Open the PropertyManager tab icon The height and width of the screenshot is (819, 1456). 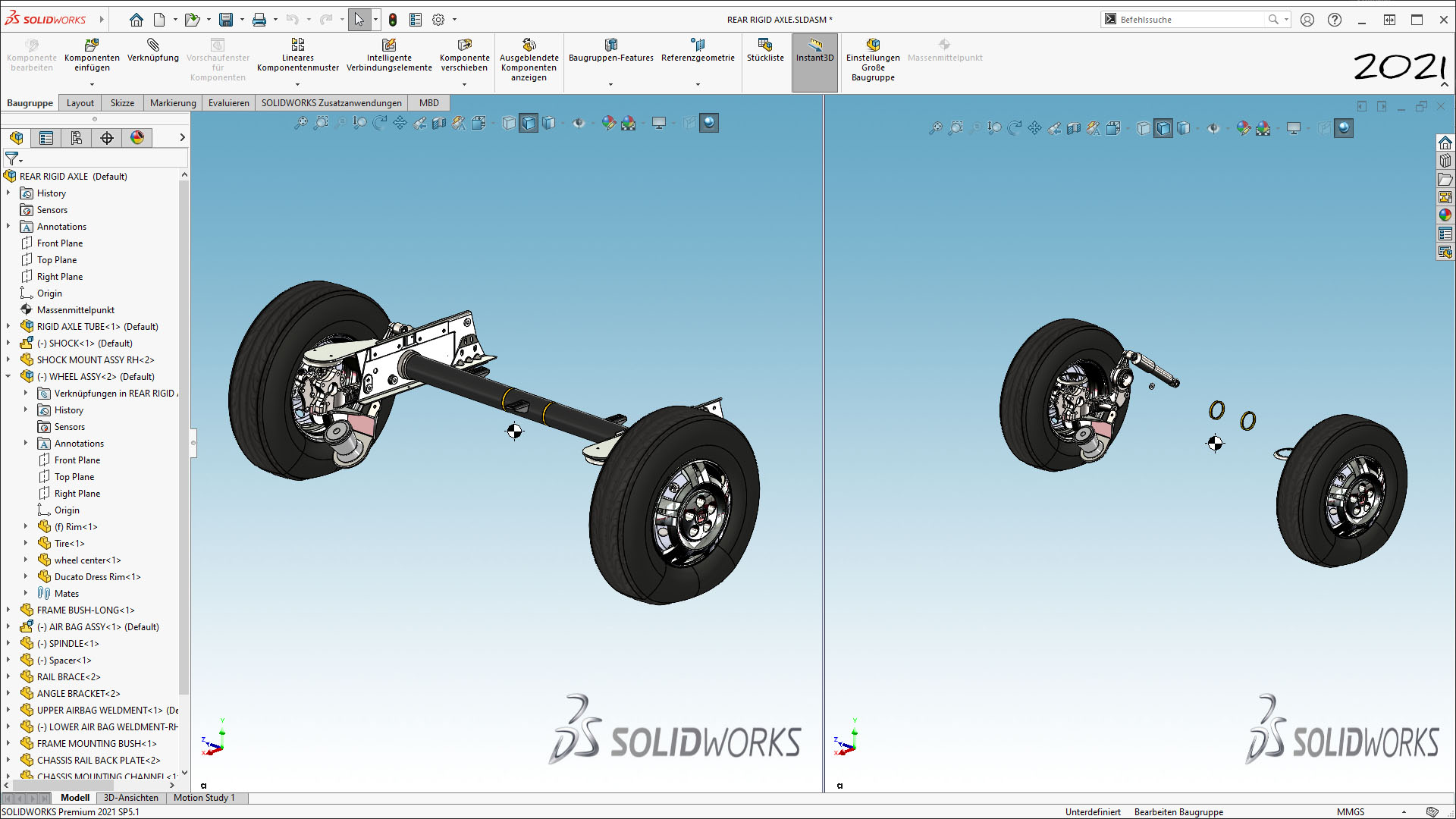(x=46, y=137)
